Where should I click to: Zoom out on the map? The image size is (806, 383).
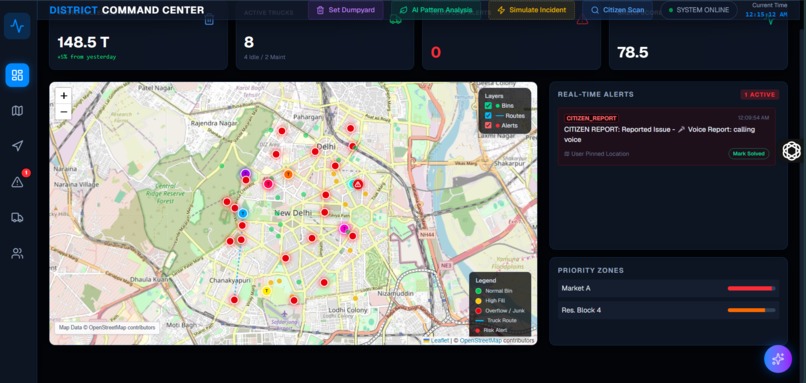[x=63, y=111]
